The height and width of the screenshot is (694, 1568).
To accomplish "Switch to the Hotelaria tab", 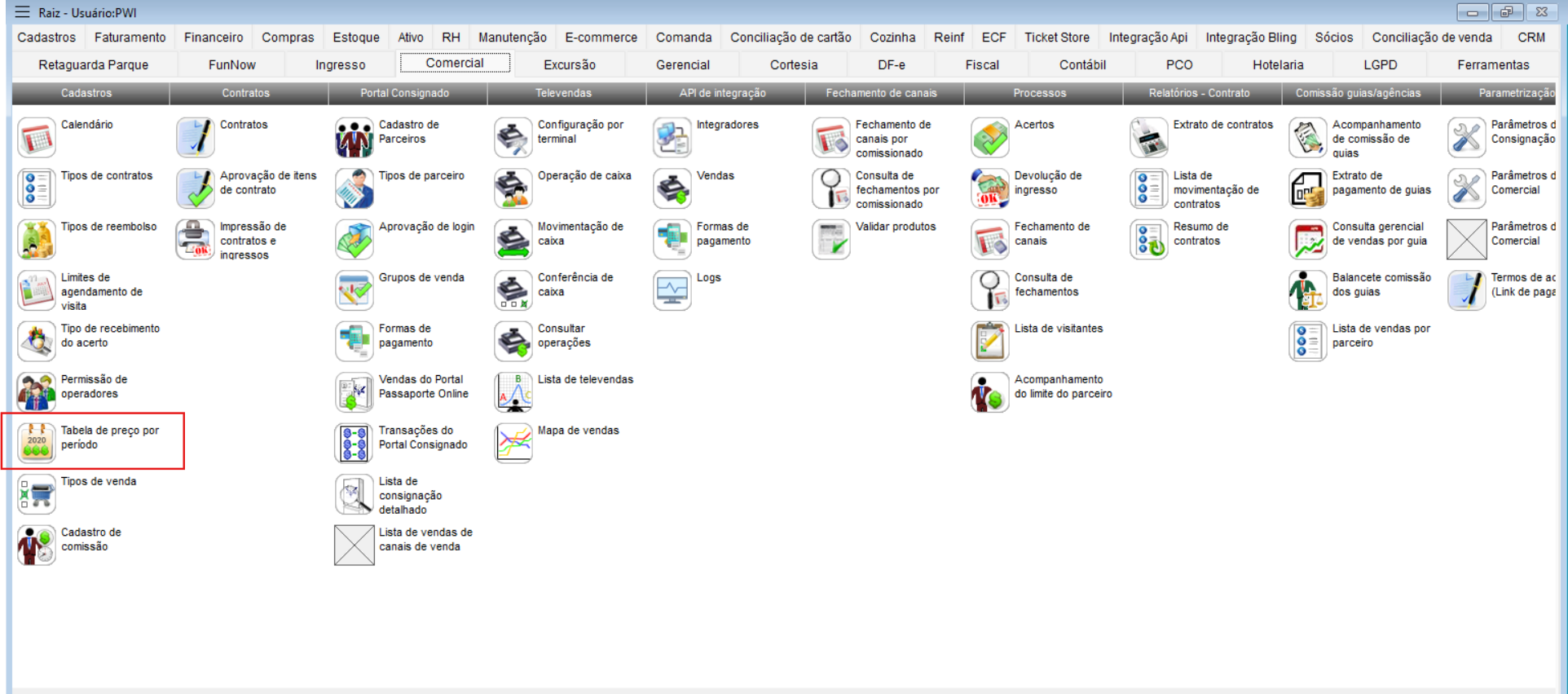I will click(1278, 64).
